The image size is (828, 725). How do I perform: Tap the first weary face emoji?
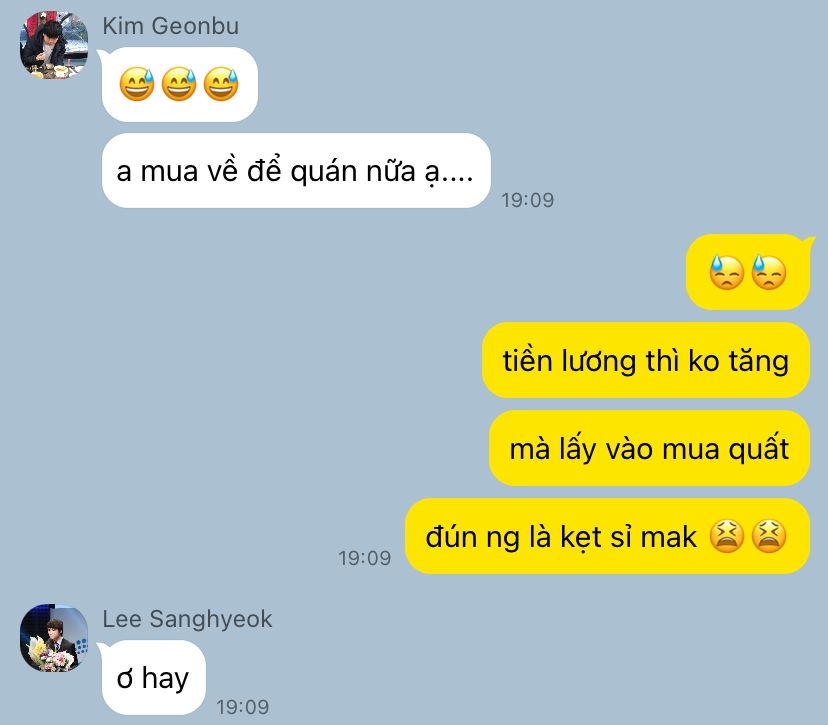tap(727, 536)
